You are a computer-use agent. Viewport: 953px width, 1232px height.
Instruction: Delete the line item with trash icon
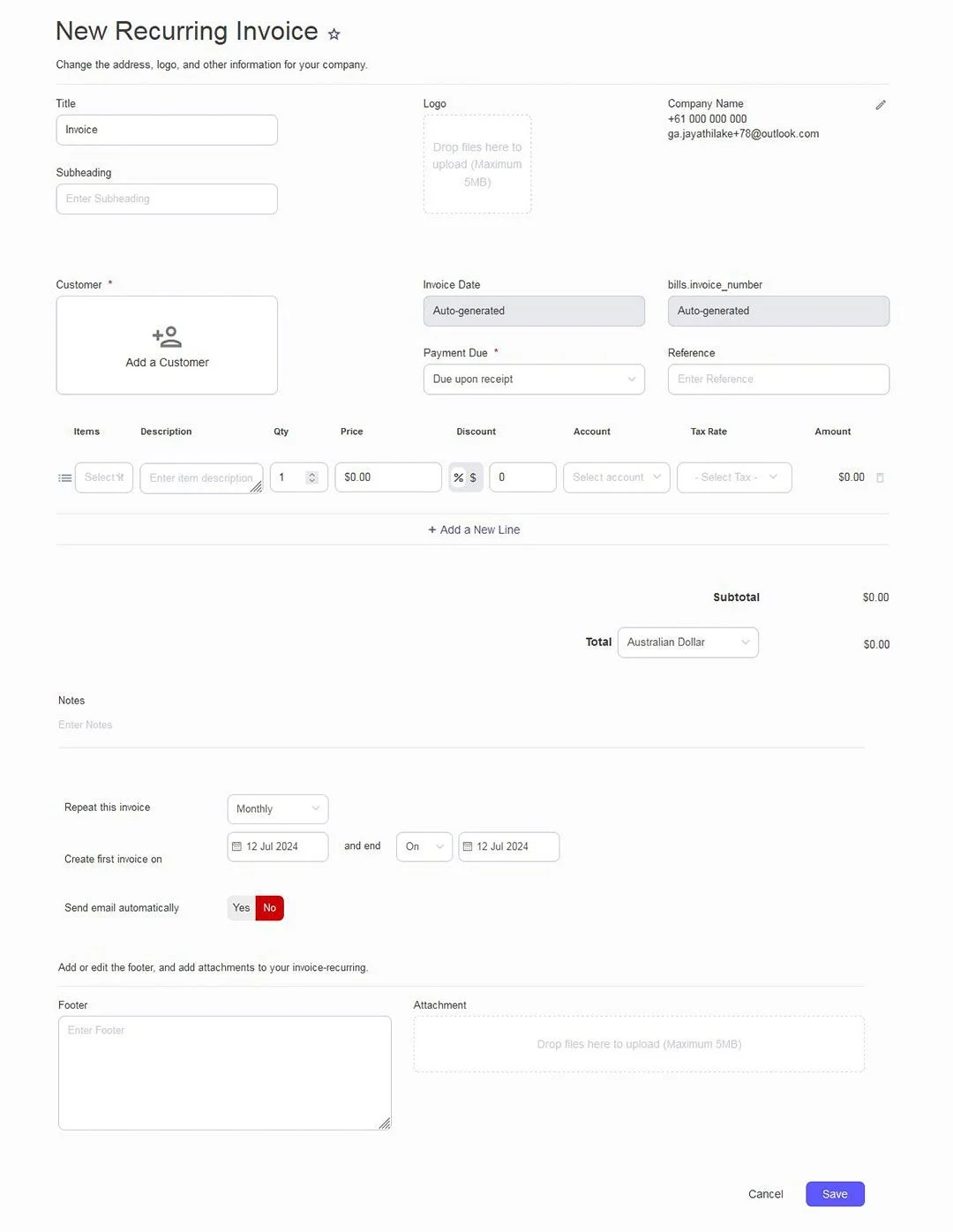pyautogui.click(x=880, y=477)
